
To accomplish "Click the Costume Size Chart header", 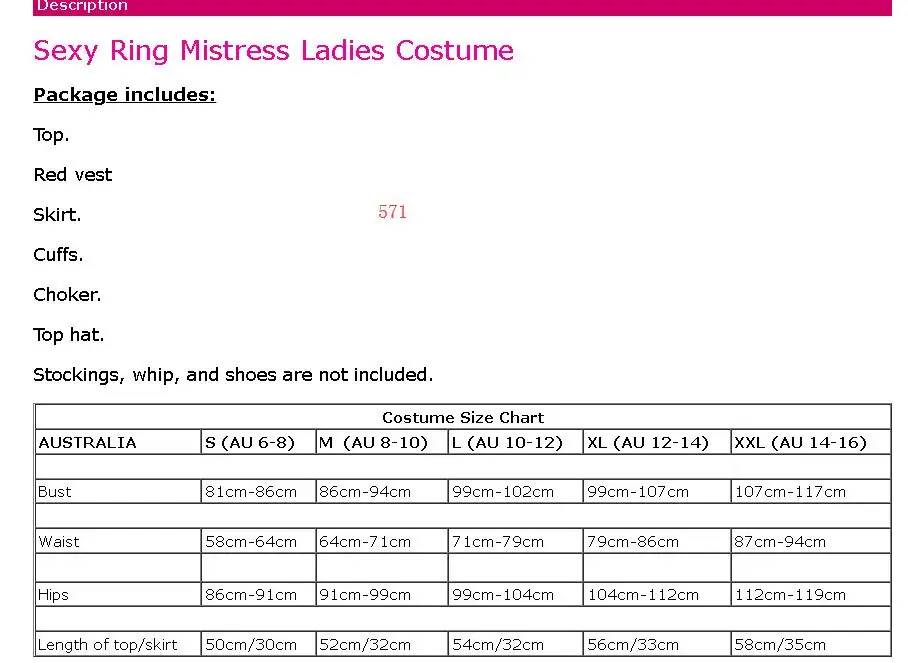I will point(463,417).
